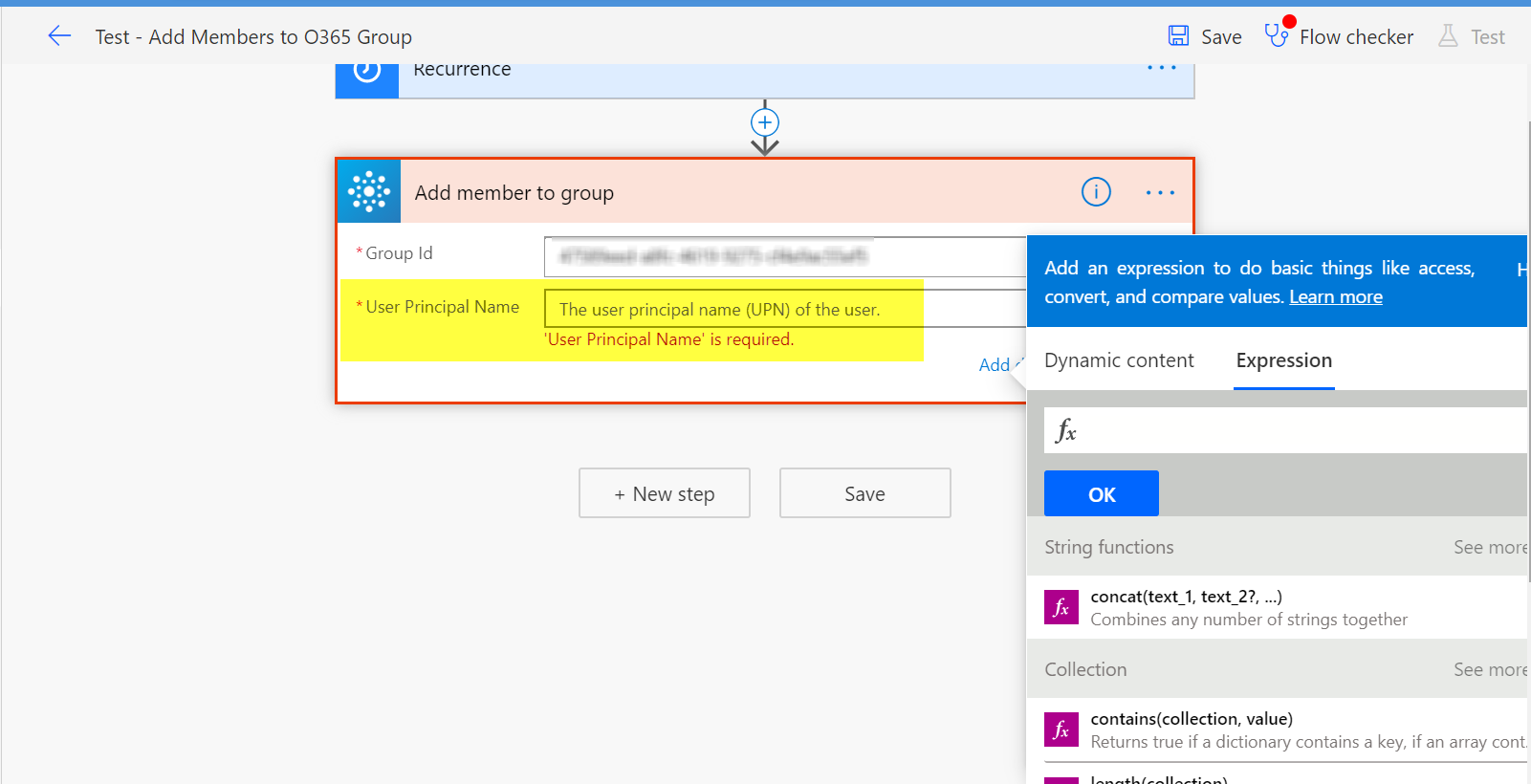Click the back arrow icon
This screenshot has width=1531, height=784.
click(x=59, y=36)
